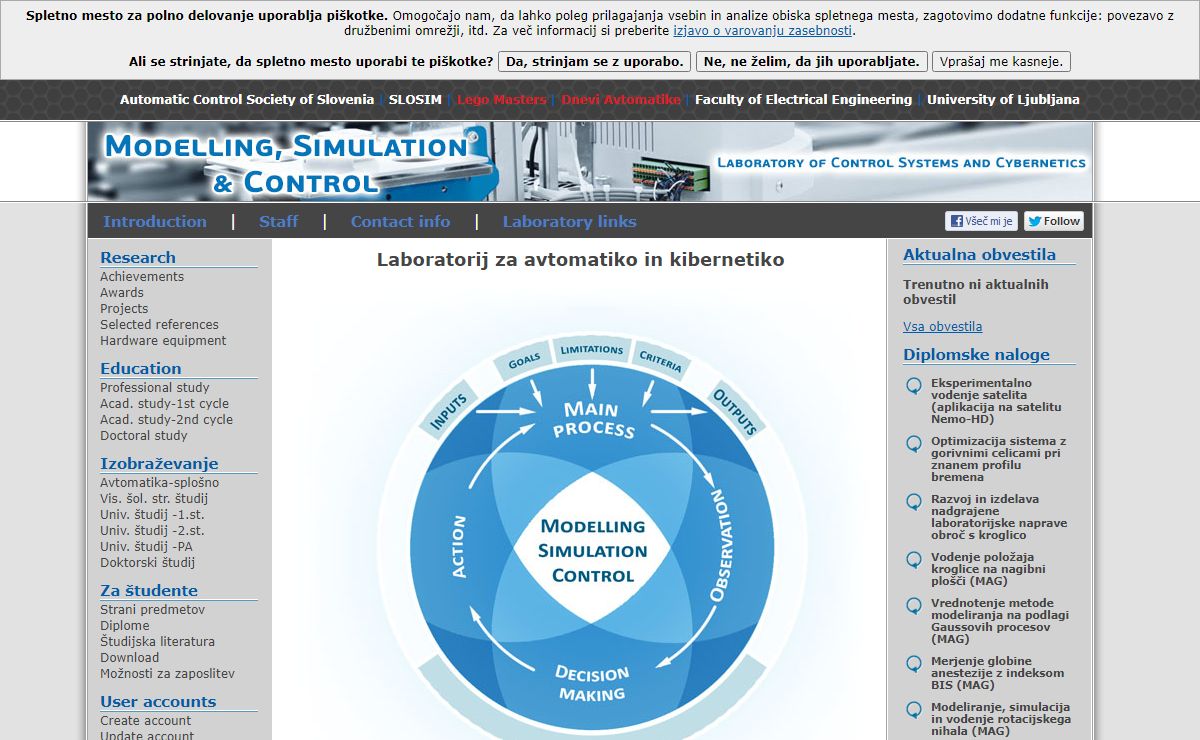
Task: Accept cookies with 'Da, strinjam se z uporabo.'
Action: pyautogui.click(x=595, y=61)
